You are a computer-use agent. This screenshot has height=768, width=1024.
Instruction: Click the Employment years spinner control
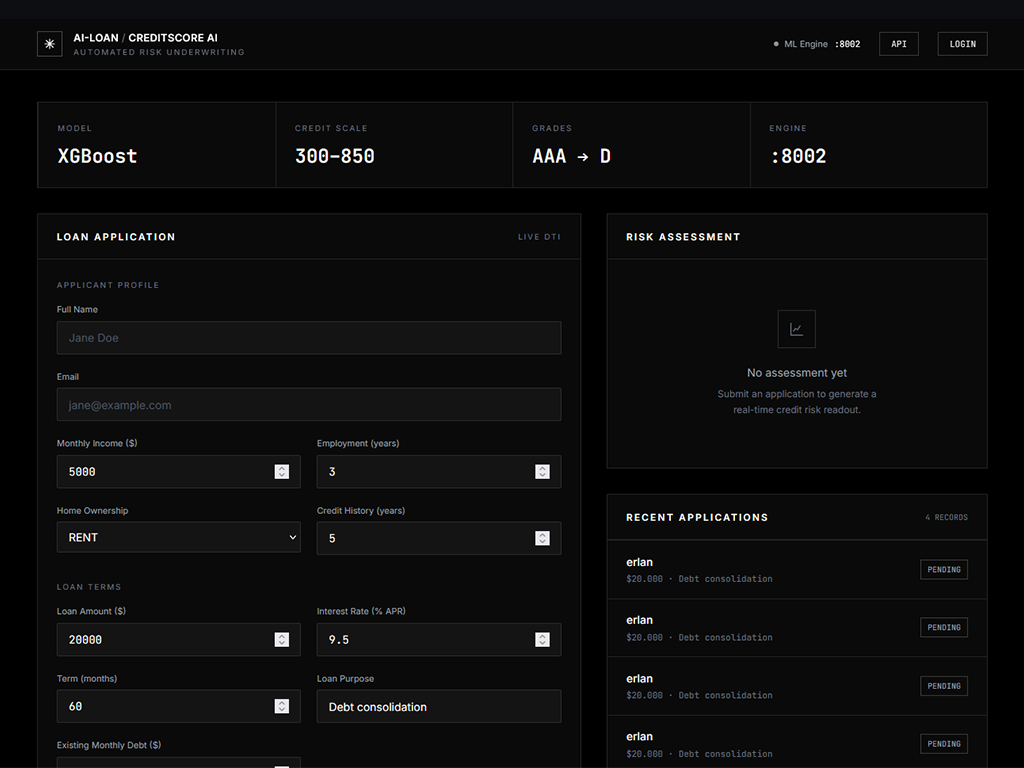[542, 472]
